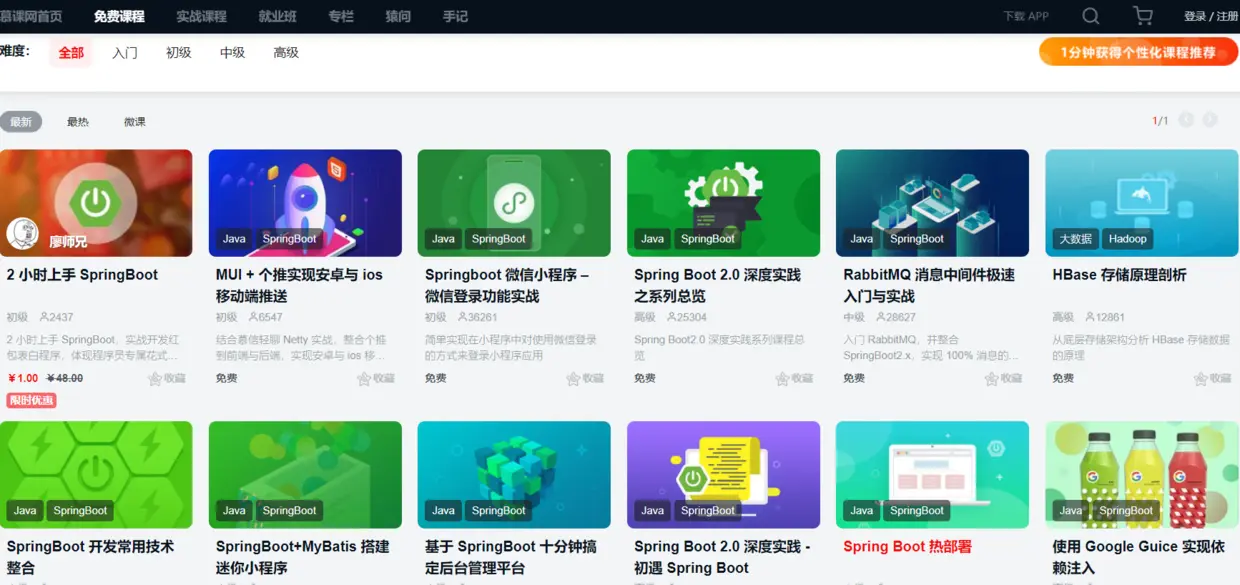Open the Google Guice bottles thumbnail
Viewport: 1240px width, 585px height.
(1142, 475)
